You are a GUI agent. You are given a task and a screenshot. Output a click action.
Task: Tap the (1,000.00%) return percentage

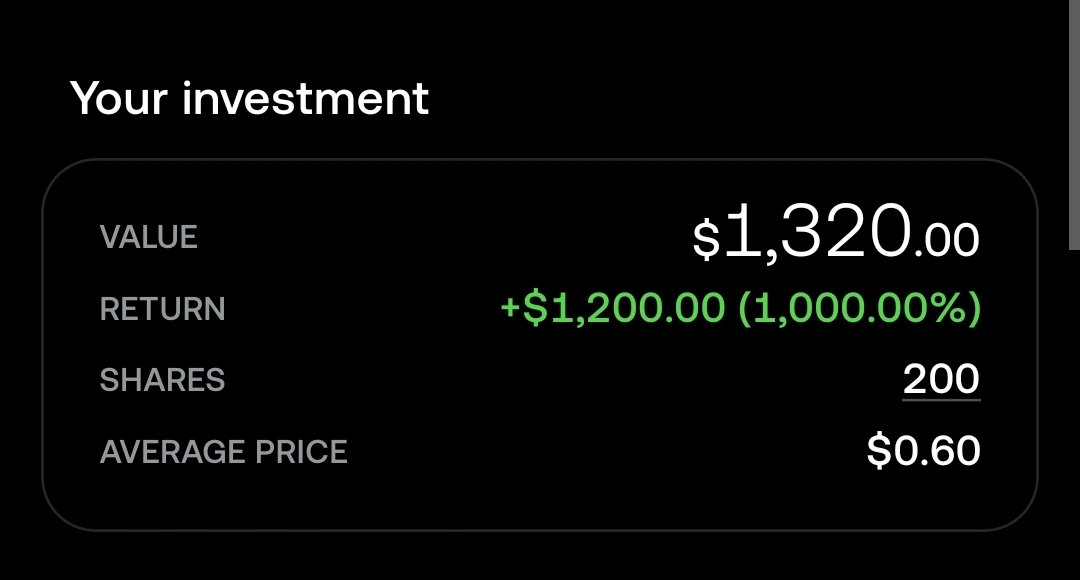[859, 308]
